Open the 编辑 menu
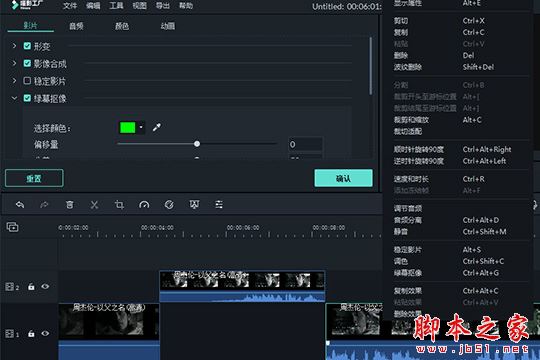The width and height of the screenshot is (540, 360). 93,6
